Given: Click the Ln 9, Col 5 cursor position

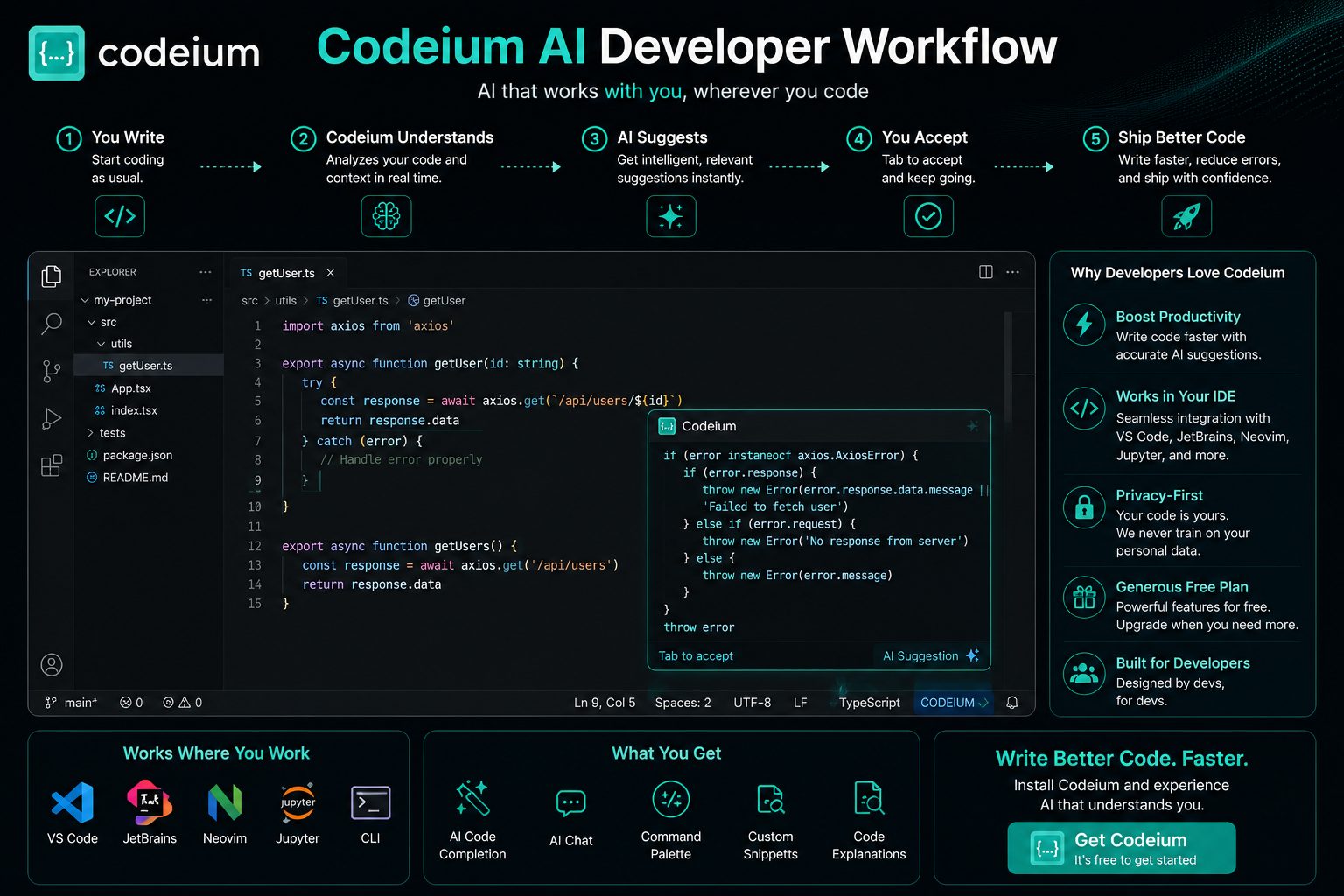Looking at the screenshot, I should (x=605, y=703).
